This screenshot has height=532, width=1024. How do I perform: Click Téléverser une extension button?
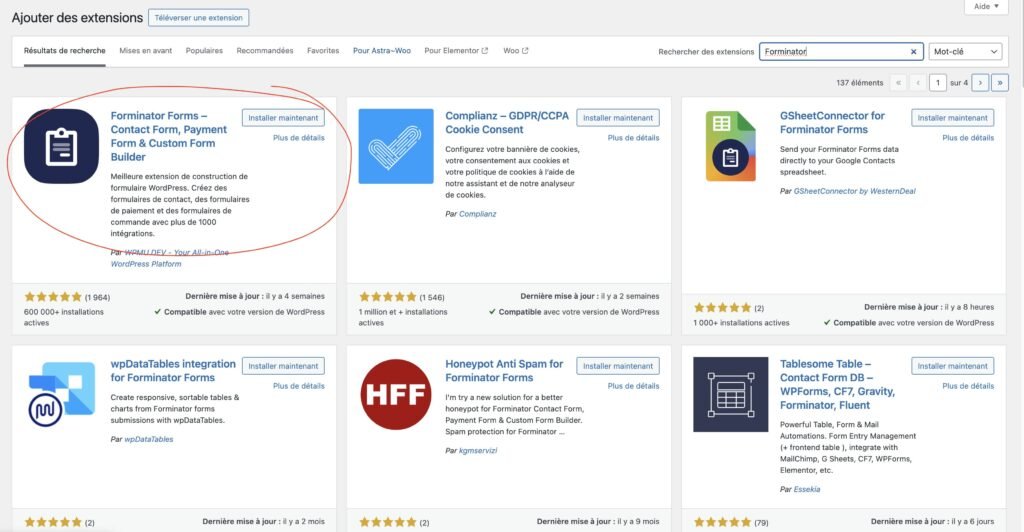click(198, 18)
